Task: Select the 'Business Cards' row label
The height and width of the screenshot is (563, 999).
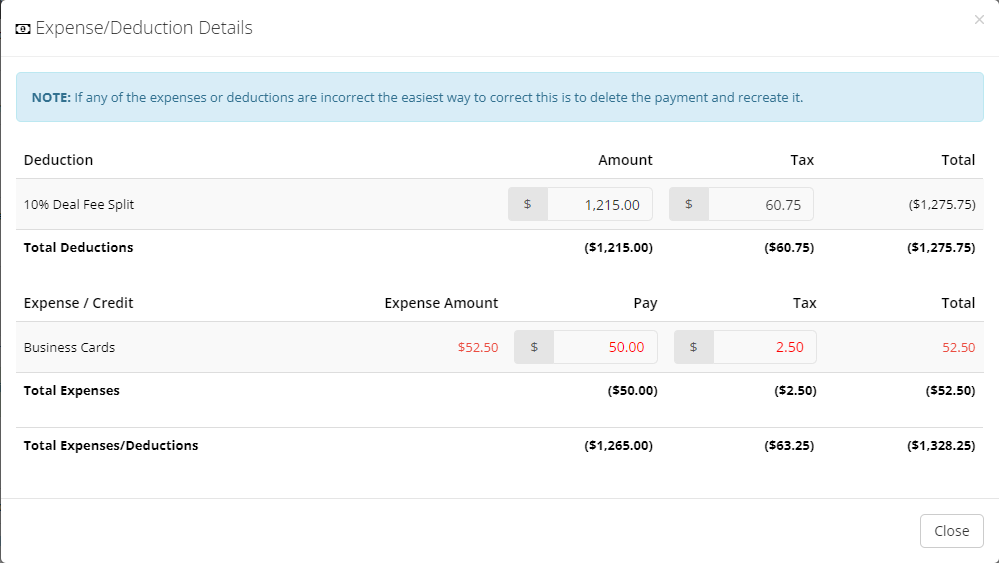Action: click(69, 347)
